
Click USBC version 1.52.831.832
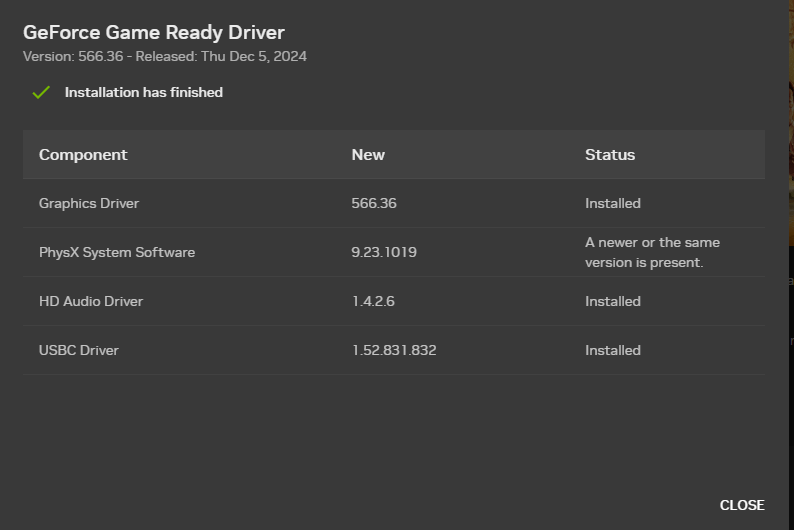tap(394, 350)
